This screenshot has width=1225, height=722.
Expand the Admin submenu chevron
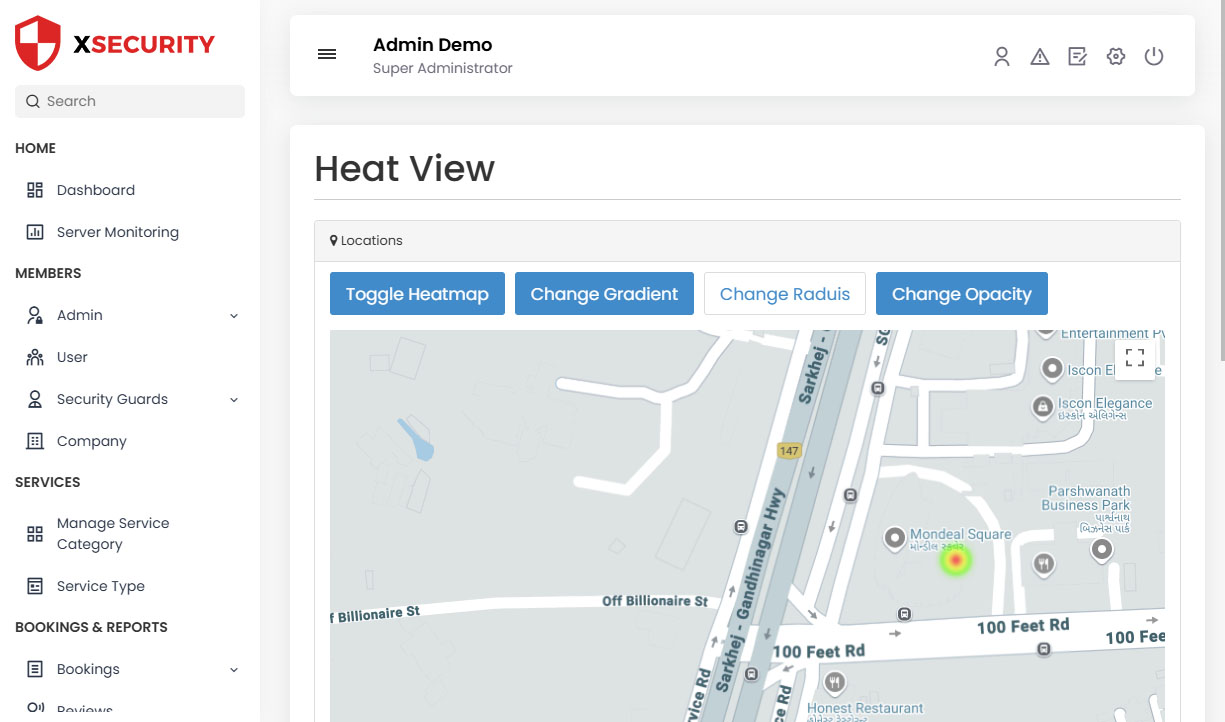tap(234, 316)
